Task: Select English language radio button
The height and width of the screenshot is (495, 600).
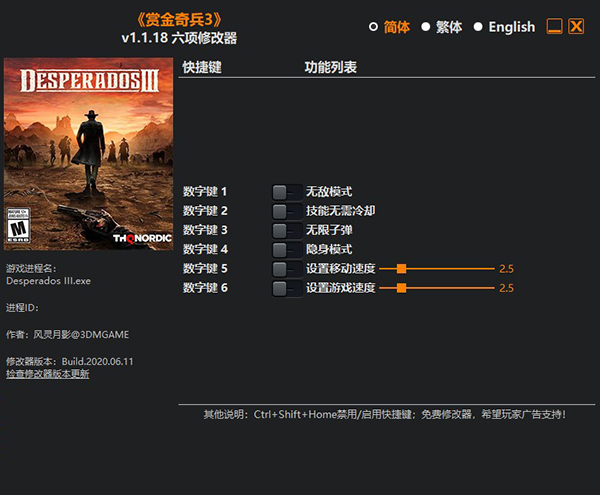Action: (478, 27)
